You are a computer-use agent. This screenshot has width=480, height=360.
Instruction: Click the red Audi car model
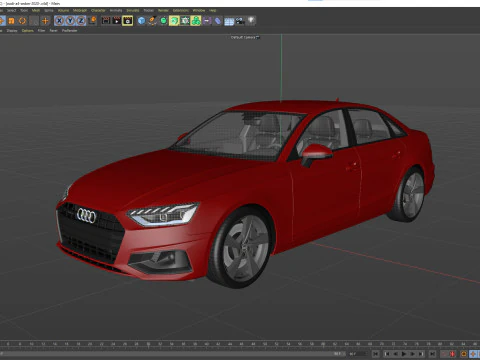[x=245, y=193]
